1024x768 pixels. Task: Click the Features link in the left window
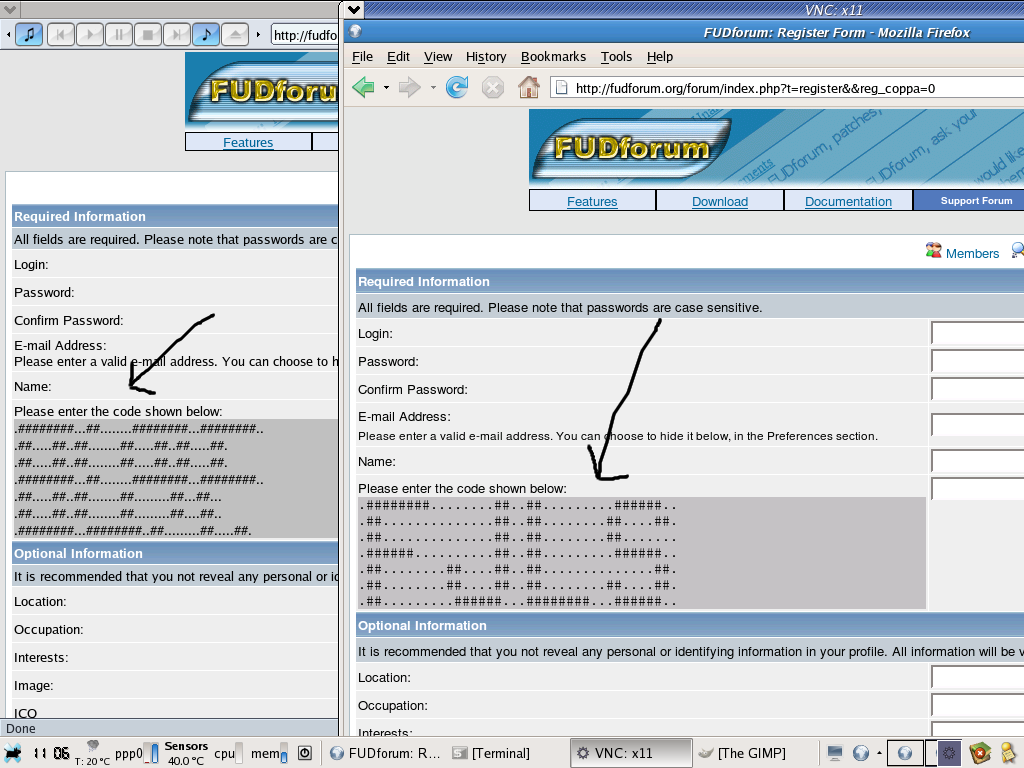point(248,142)
